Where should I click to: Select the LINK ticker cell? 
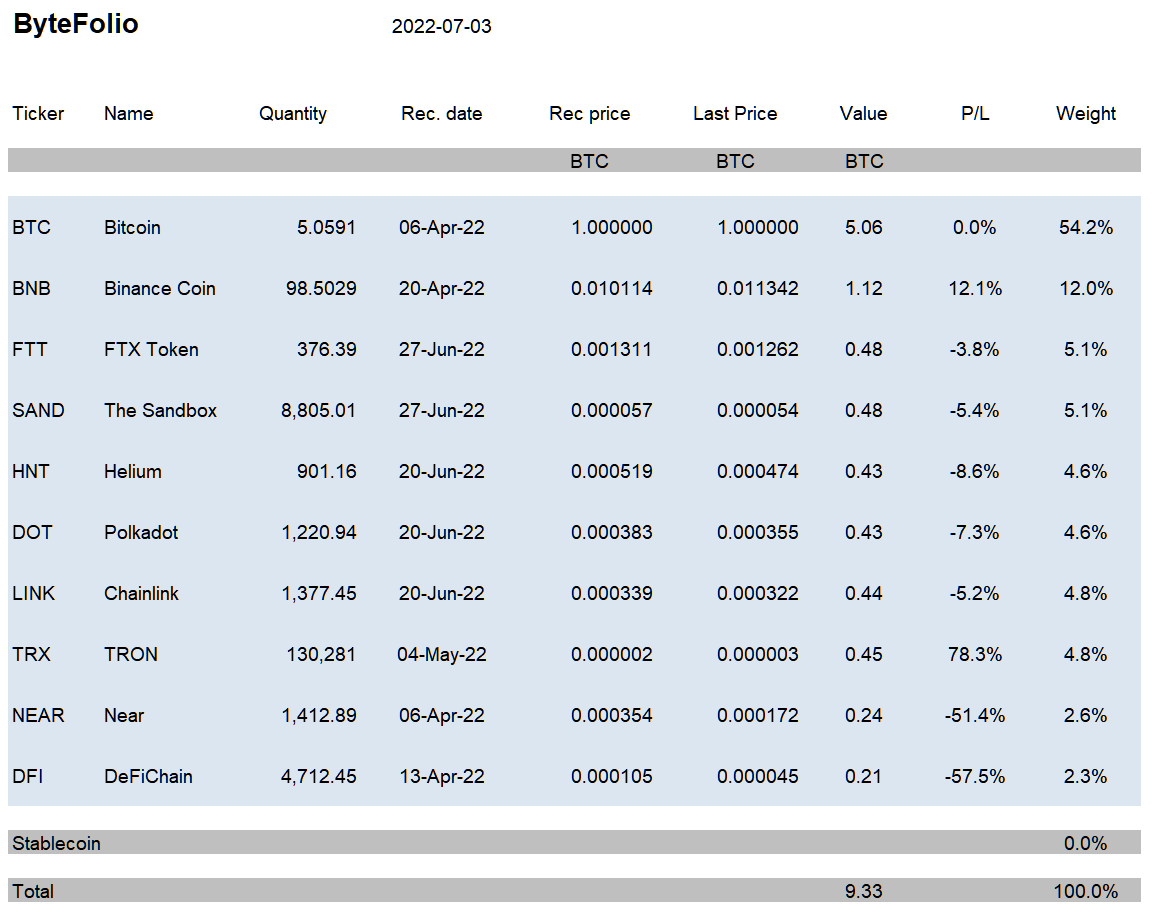tap(33, 593)
